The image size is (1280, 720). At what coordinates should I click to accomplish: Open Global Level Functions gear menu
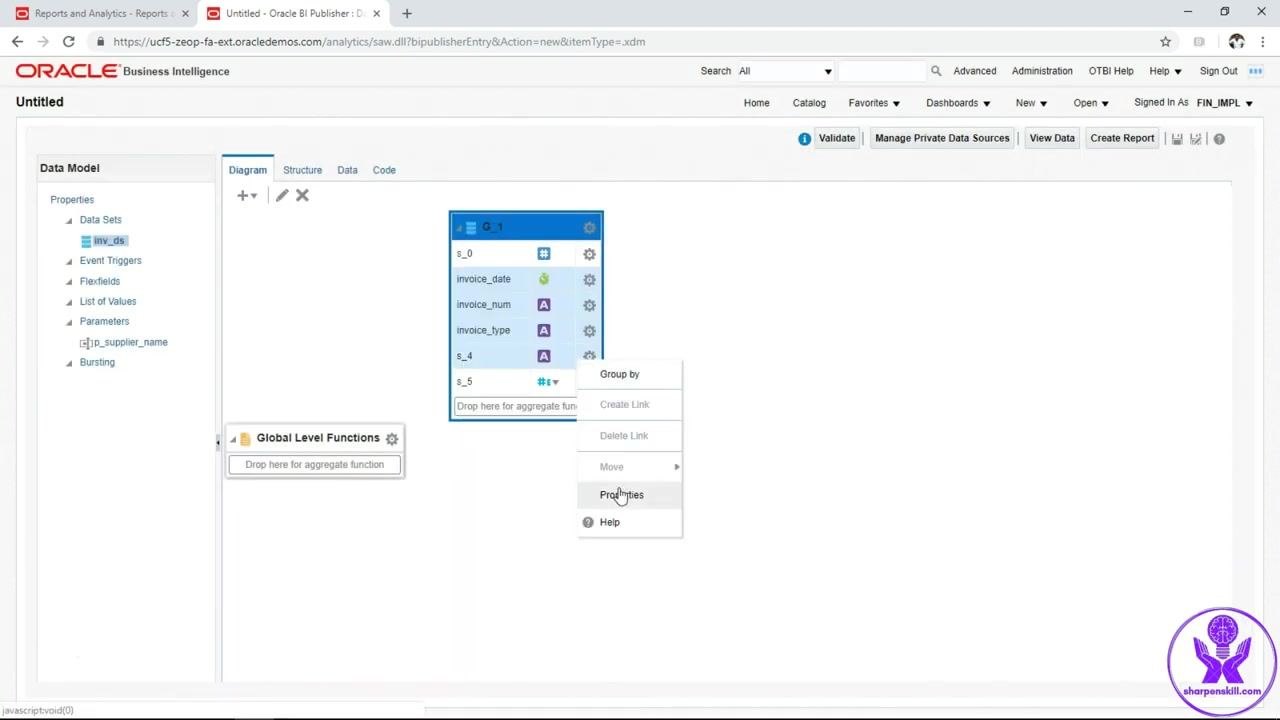(392, 439)
